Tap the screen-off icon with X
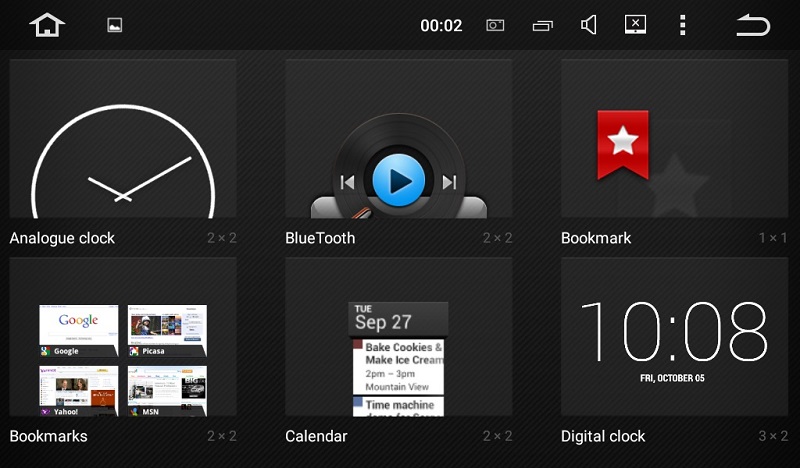800x468 pixels. pyautogui.click(x=635, y=25)
